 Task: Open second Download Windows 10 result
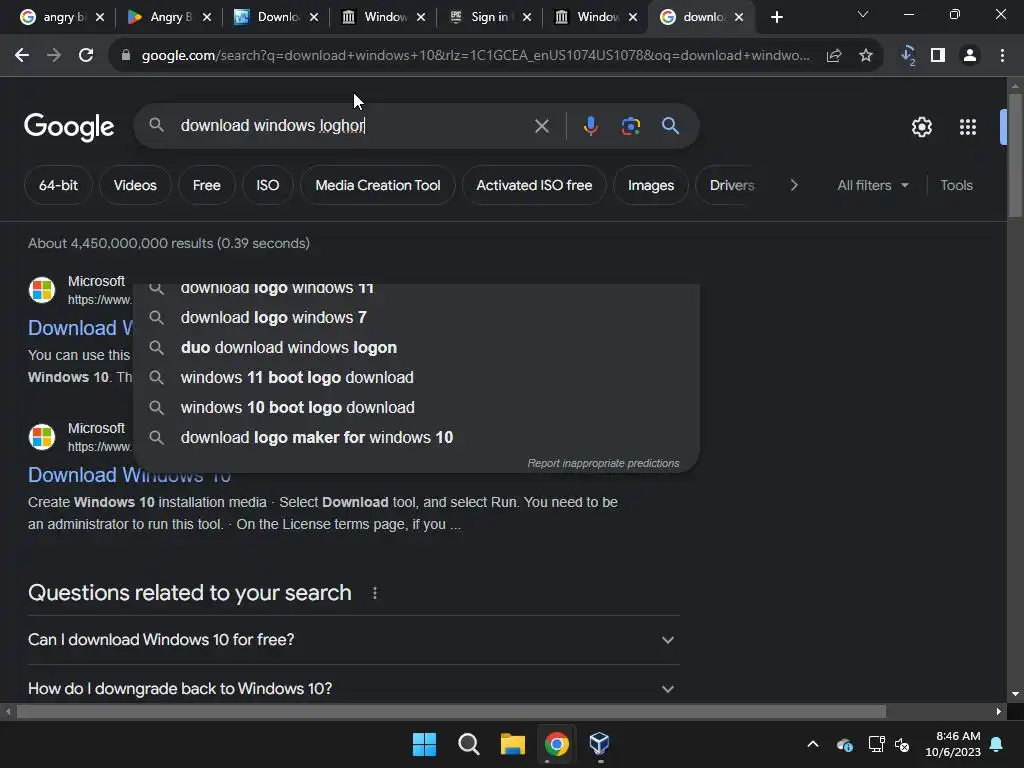129,475
